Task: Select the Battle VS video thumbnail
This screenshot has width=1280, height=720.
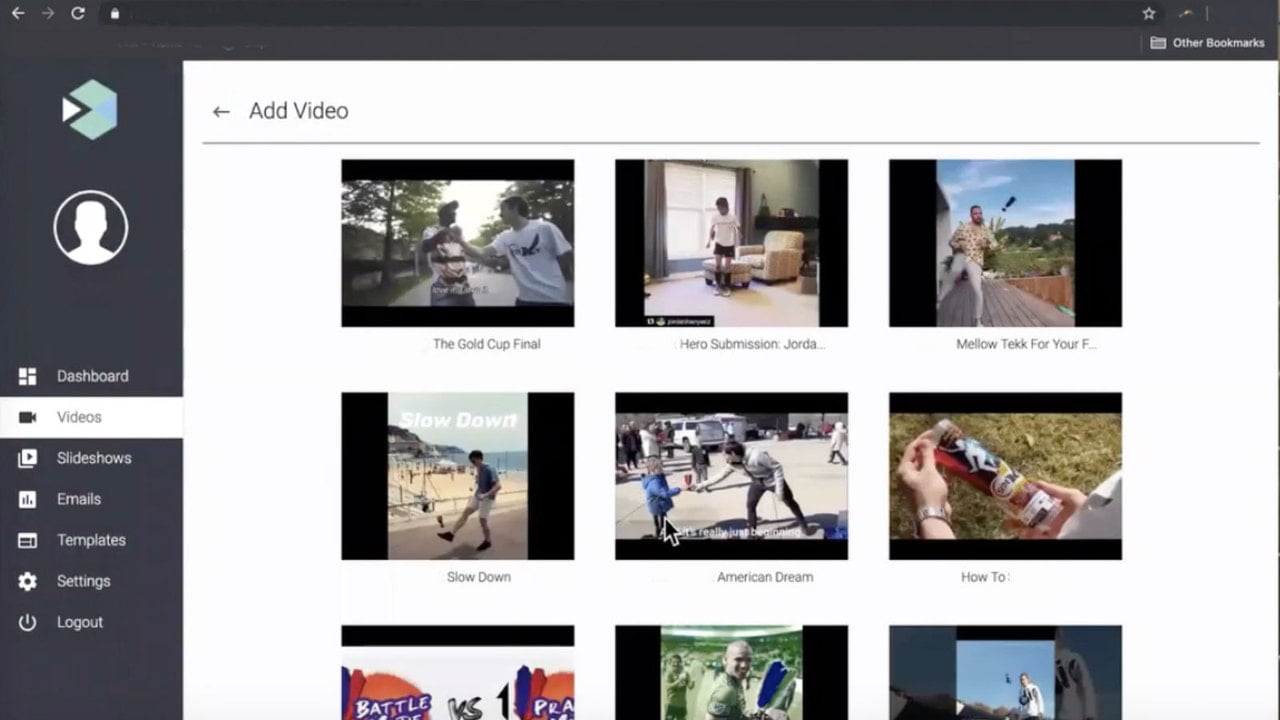Action: 458,672
